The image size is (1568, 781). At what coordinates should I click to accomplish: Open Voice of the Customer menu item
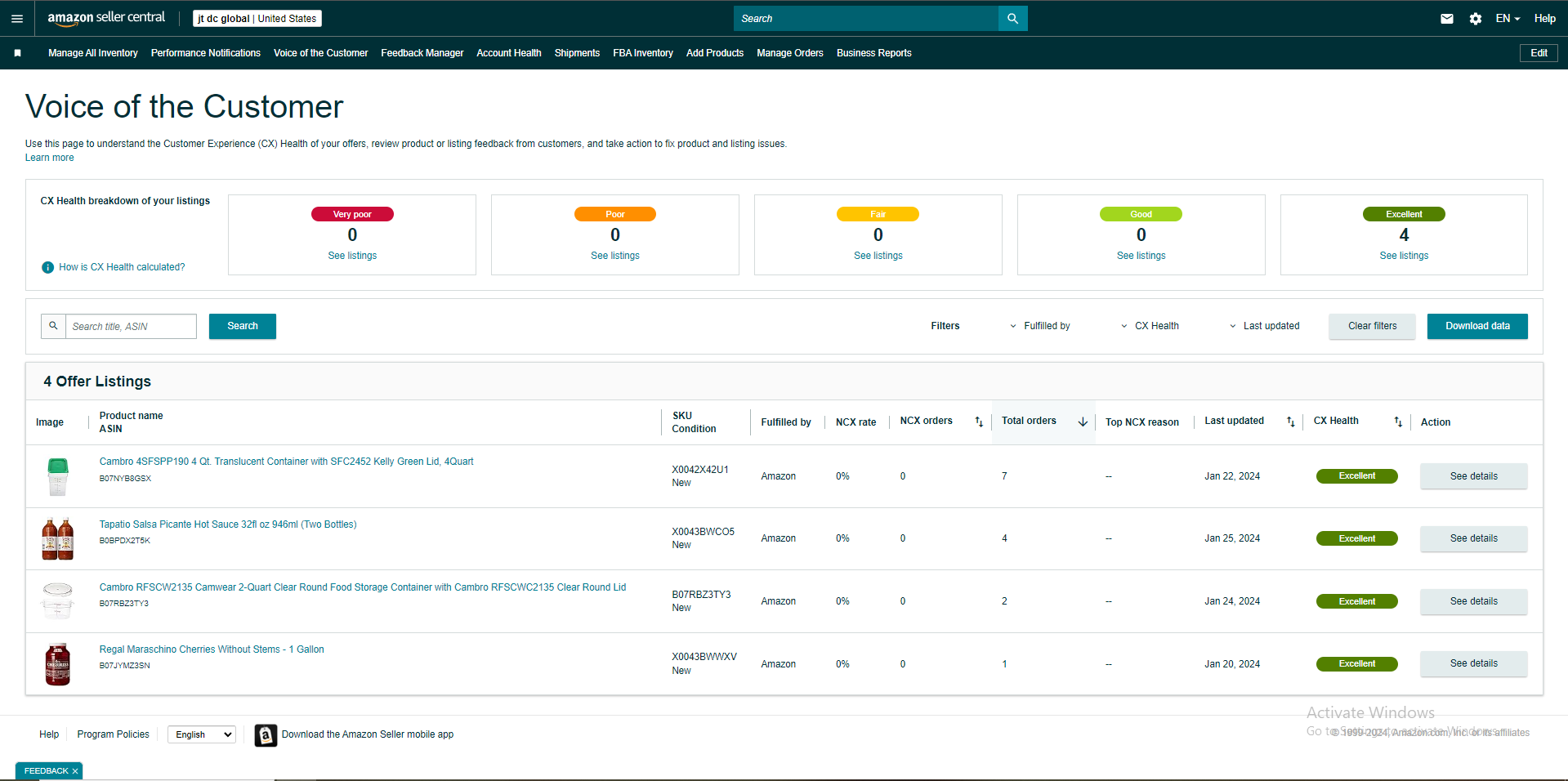[x=321, y=53]
